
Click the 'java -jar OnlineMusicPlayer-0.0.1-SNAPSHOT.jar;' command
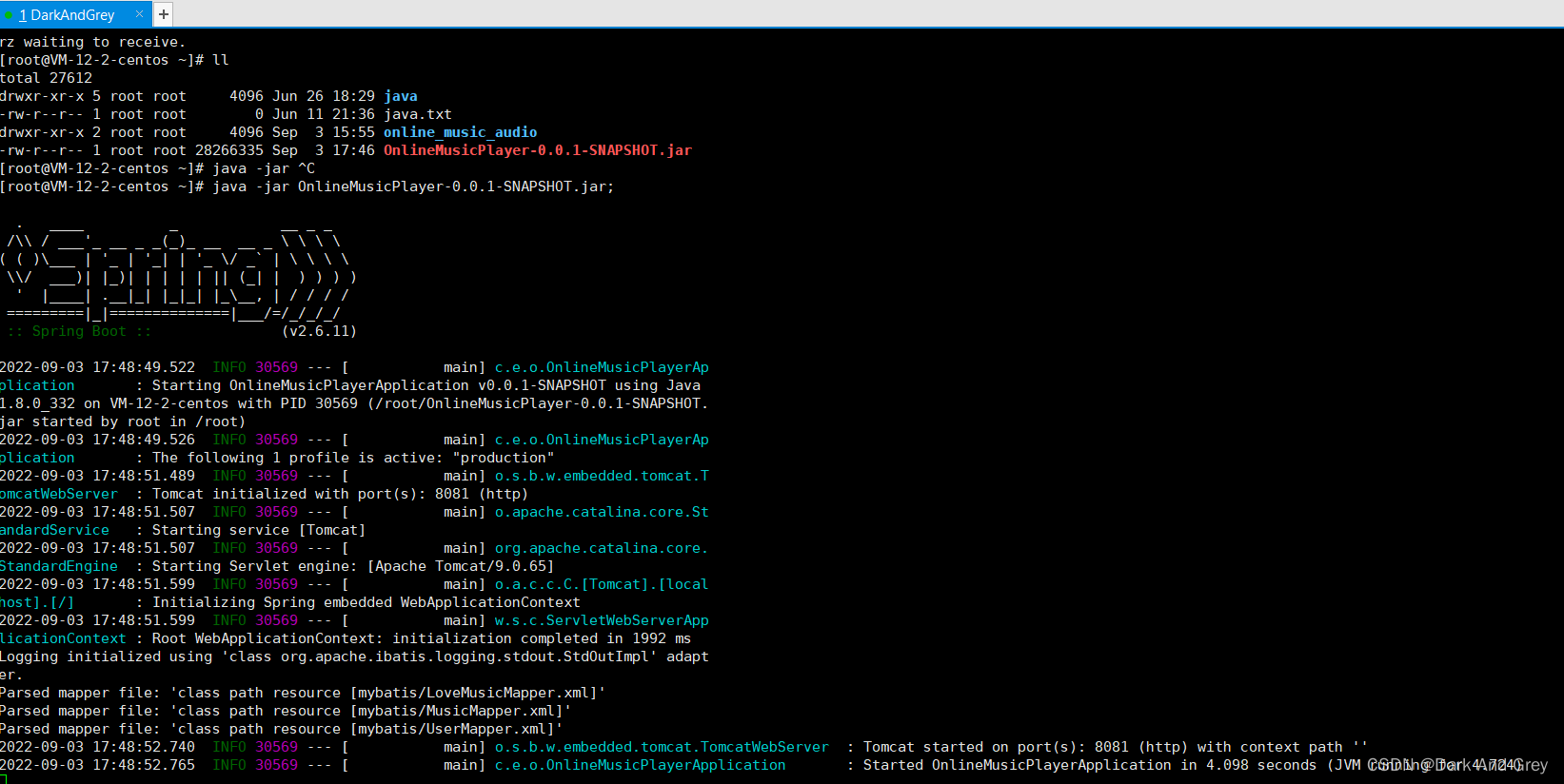tap(413, 186)
